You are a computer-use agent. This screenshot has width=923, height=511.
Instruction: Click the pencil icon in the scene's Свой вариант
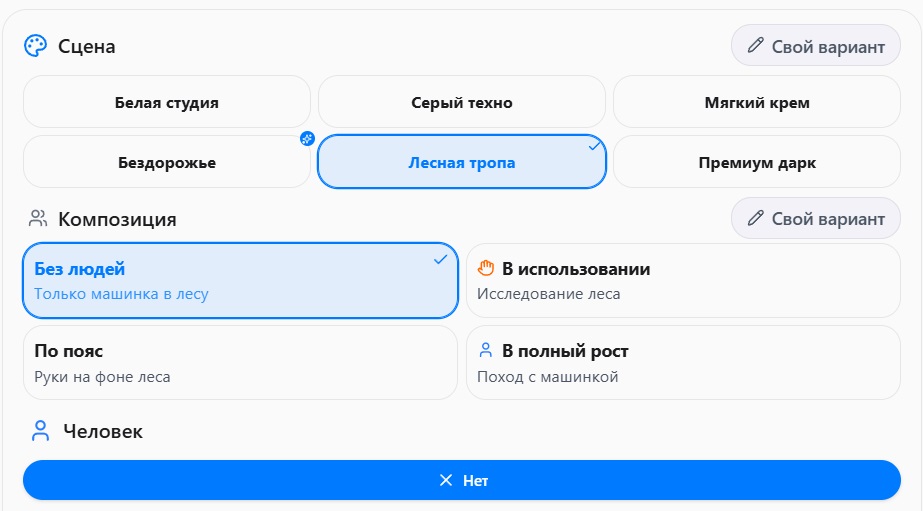tap(756, 46)
